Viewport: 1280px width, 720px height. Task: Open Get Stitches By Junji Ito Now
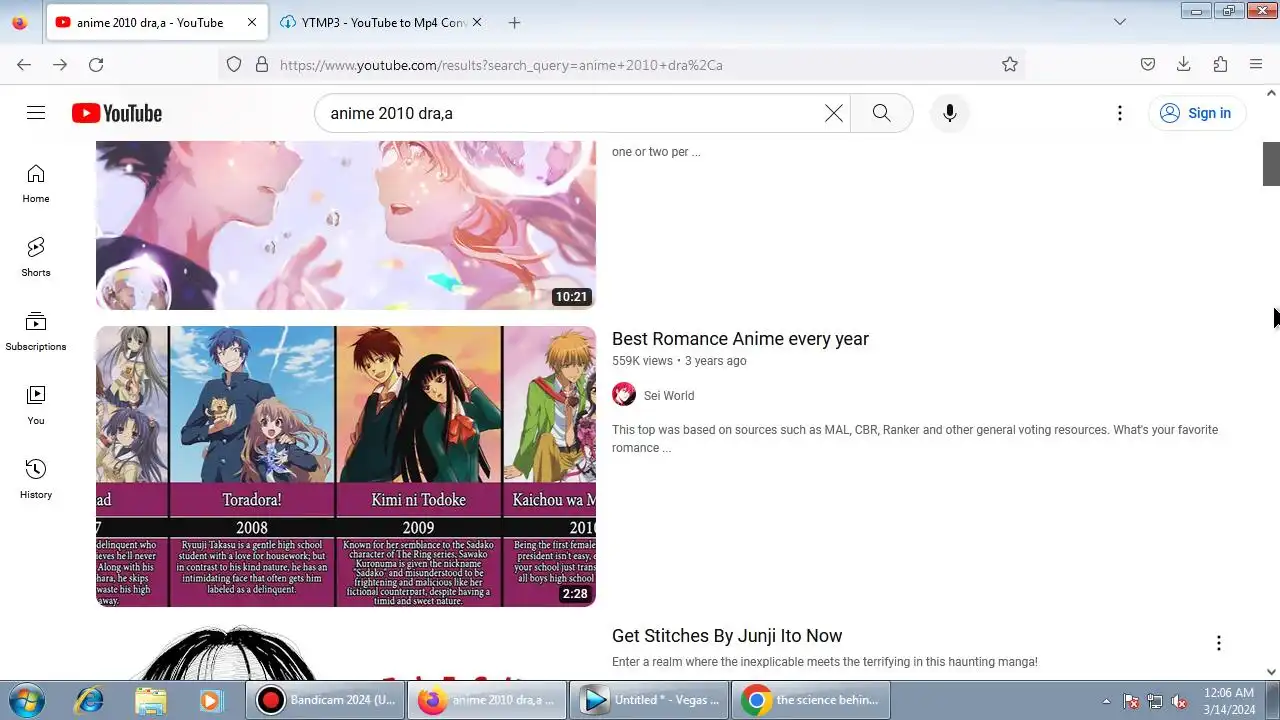727,636
